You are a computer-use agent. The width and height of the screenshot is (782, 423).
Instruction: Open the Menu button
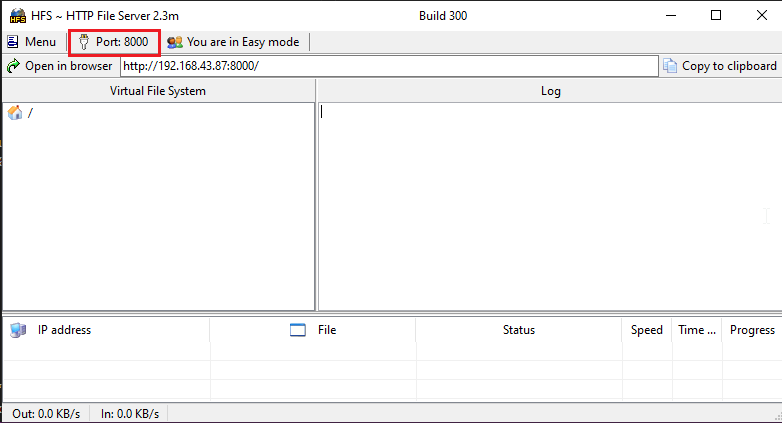[x=31, y=42]
